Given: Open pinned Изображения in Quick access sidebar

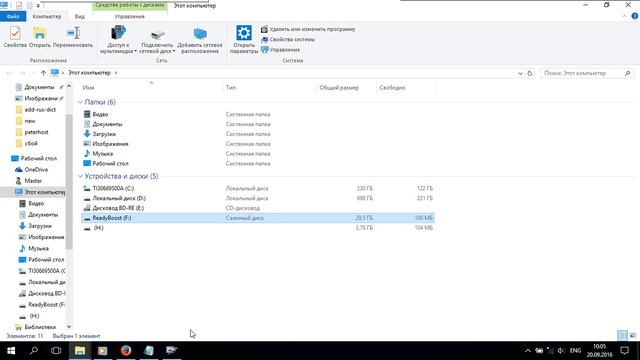Looking at the screenshot, I should (x=40, y=98).
